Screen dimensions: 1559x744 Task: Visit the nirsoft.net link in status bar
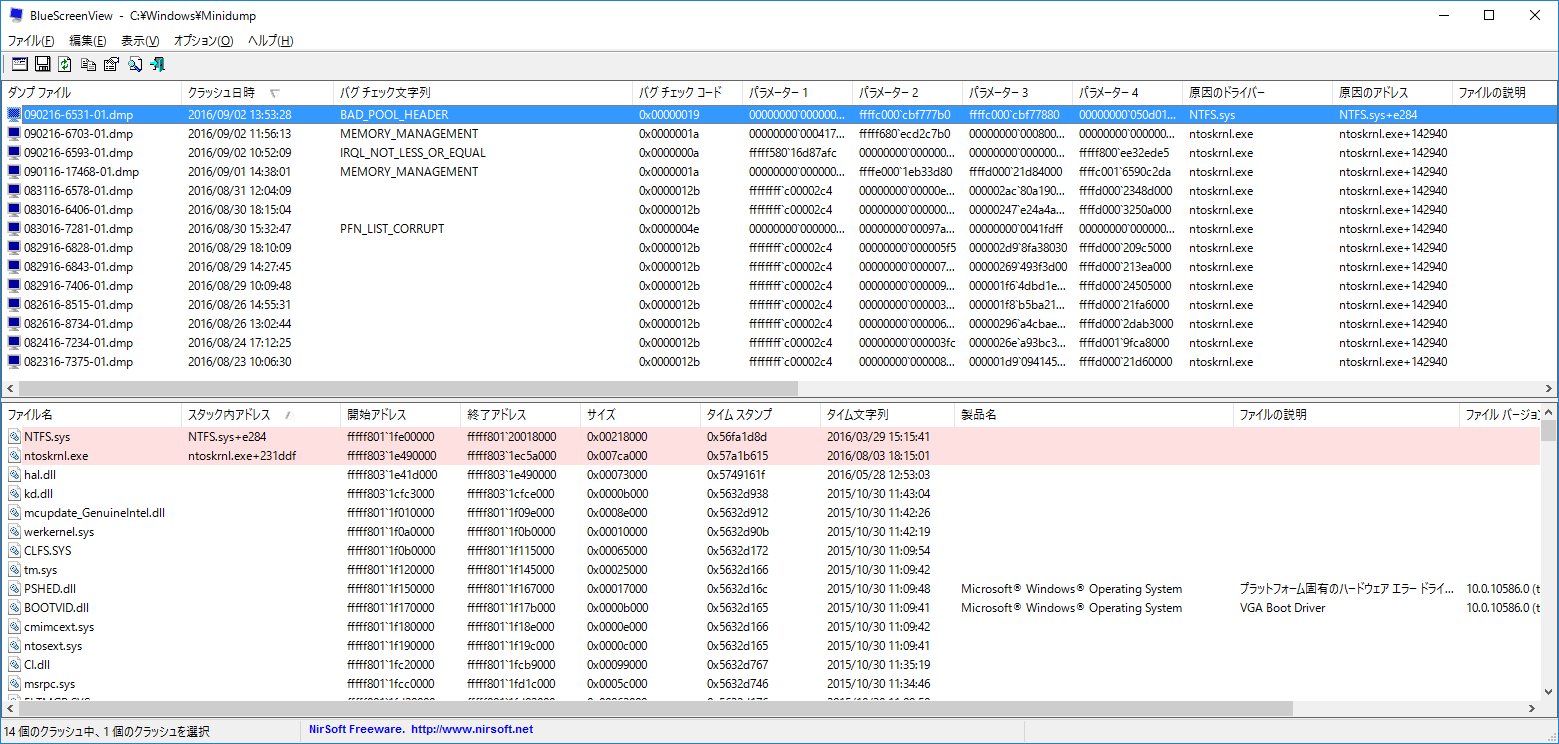click(472, 730)
